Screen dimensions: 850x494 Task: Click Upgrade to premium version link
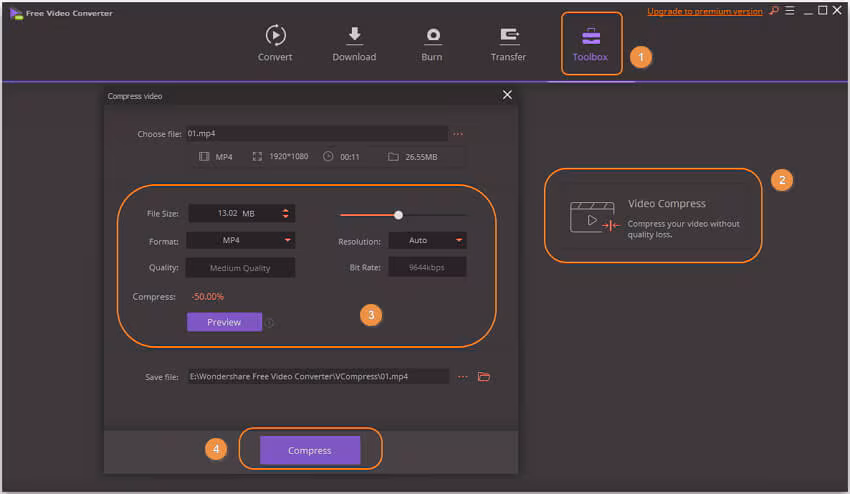(705, 11)
